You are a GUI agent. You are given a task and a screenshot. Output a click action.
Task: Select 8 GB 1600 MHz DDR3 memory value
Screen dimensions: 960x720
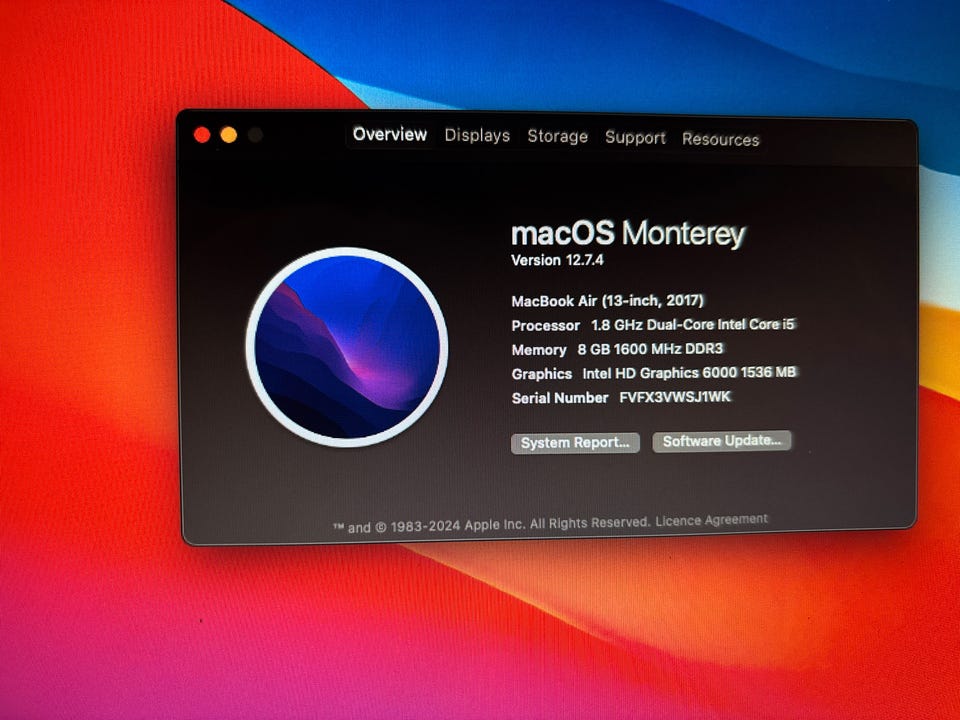[x=650, y=349]
